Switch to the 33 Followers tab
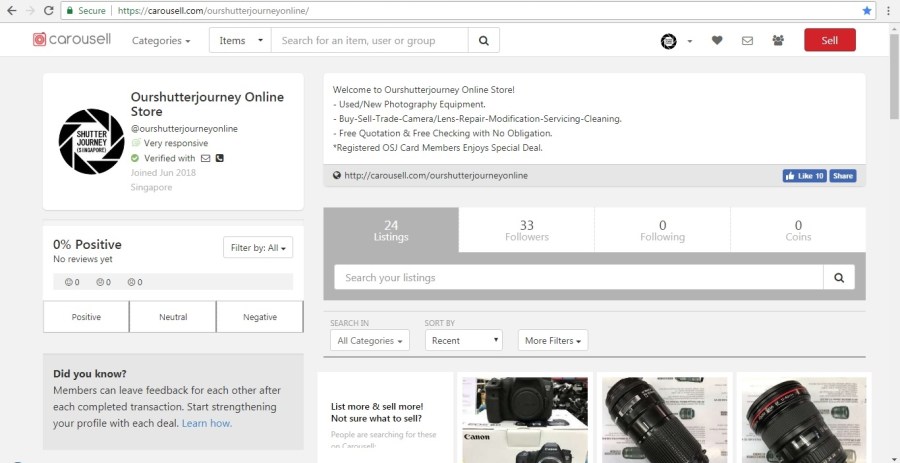900x463 pixels. (x=526, y=230)
